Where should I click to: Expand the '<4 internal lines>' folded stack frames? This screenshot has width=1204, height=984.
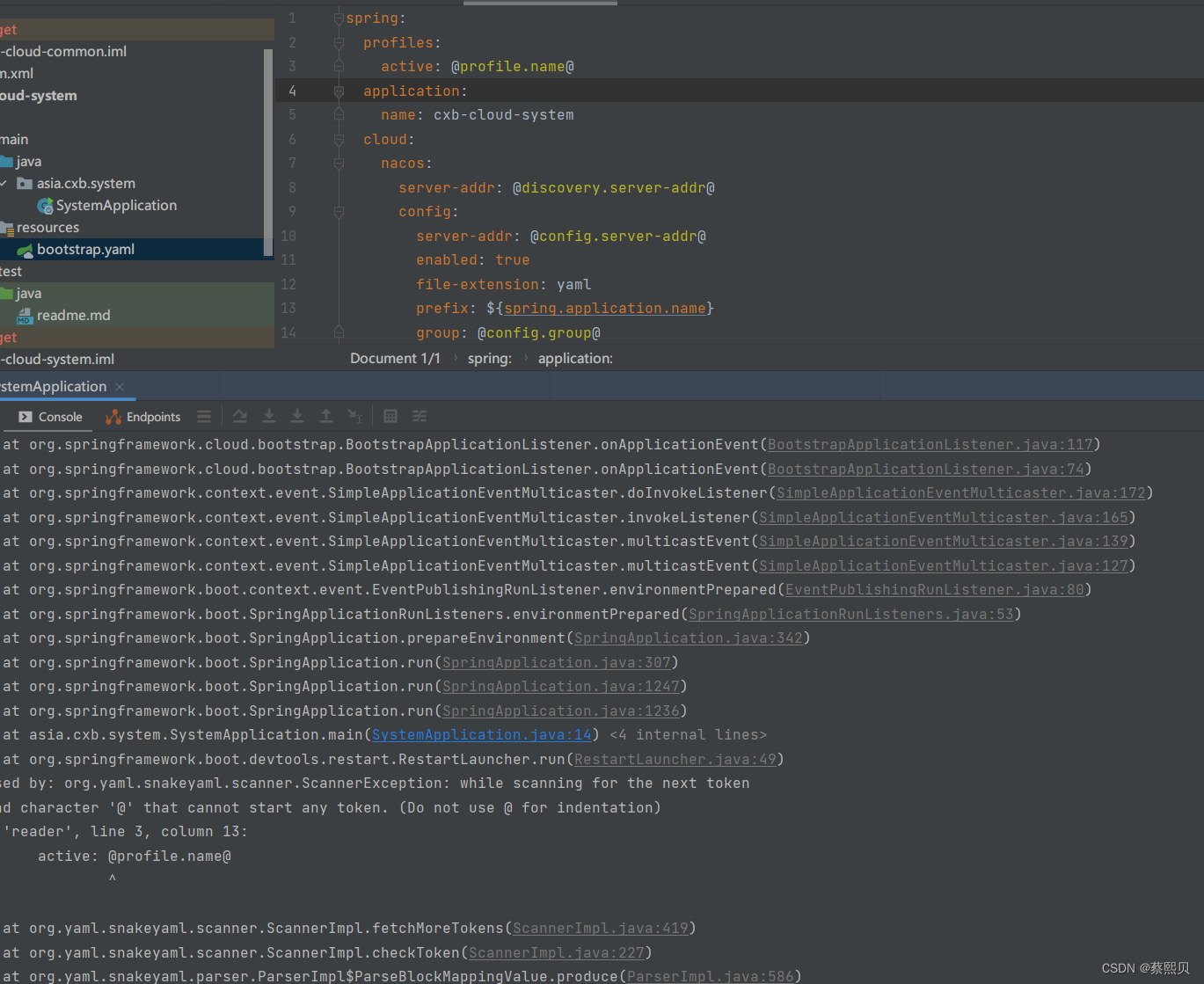click(688, 735)
